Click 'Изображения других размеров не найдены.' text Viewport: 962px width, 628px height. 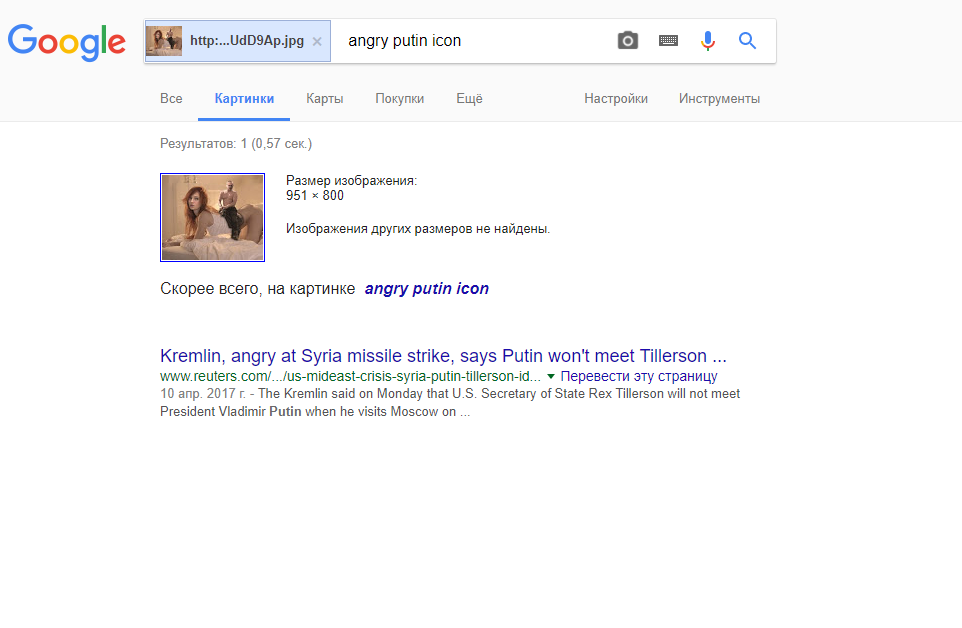tap(418, 229)
